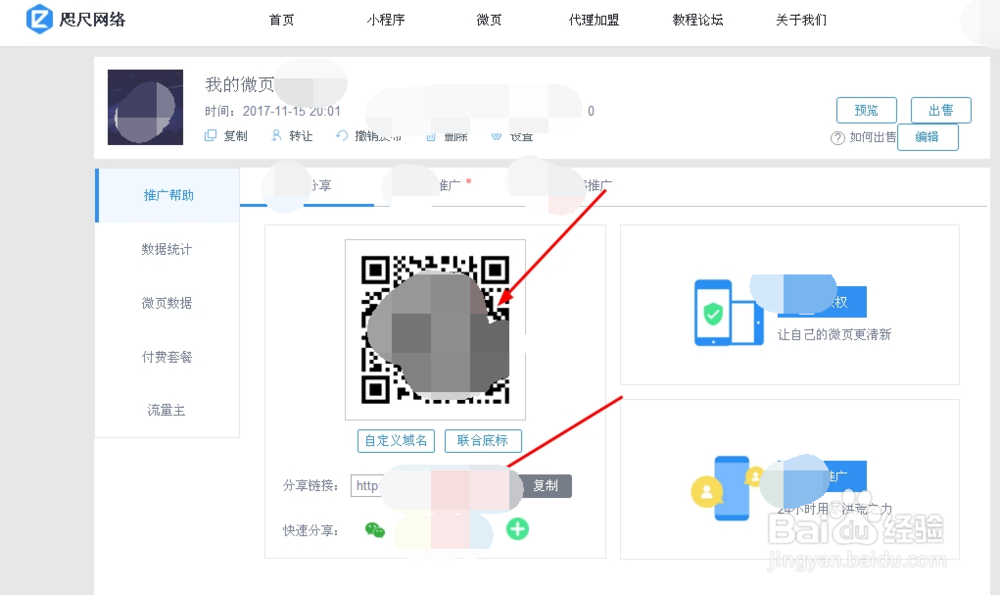Open the 教程论坛 menu item
Screen dimensions: 1000x595
(x=697, y=18)
